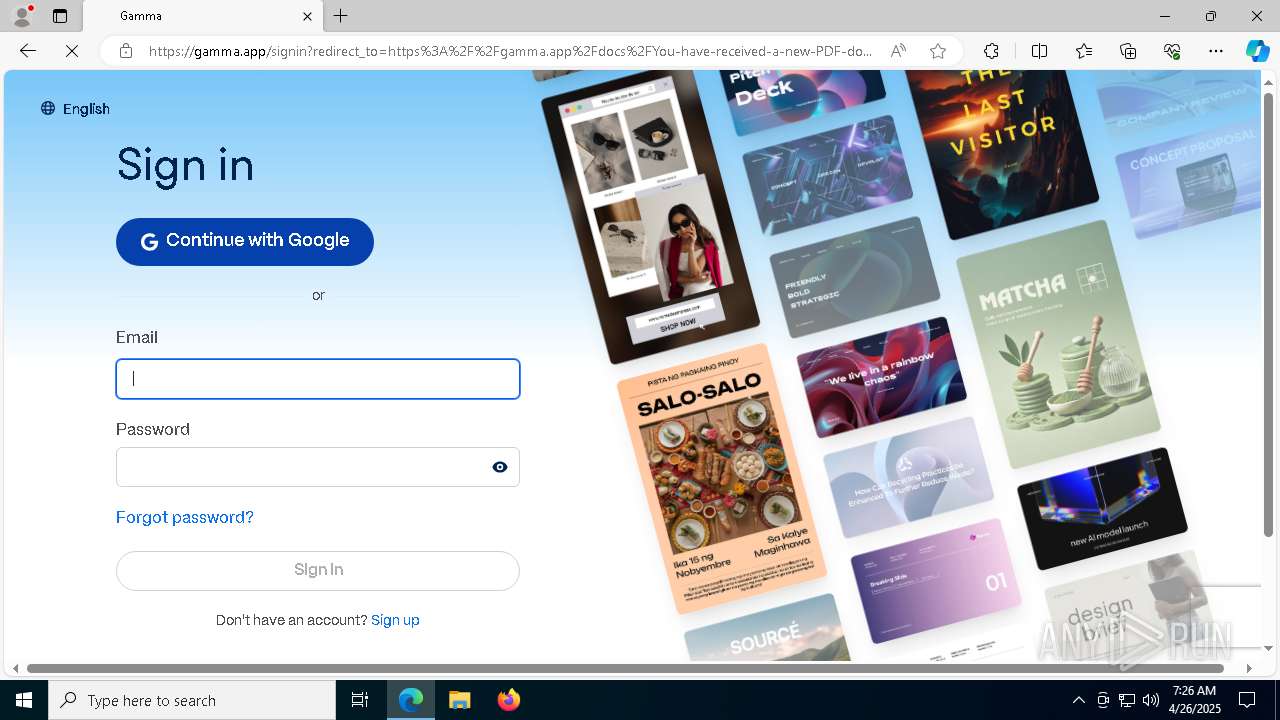
Task: Click the browser back arrow
Action: pos(28,51)
